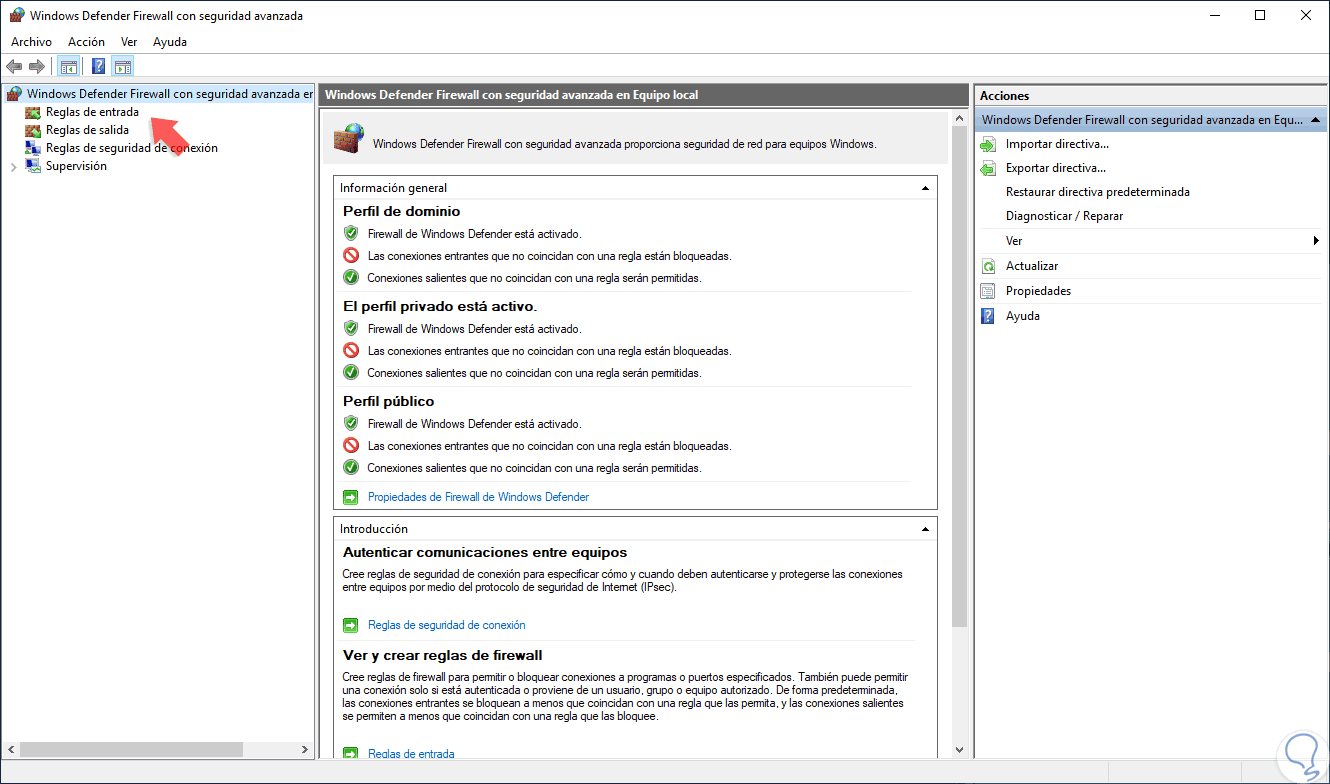
Task: Select Reglas de entrada icon in tree
Action: click(x=33, y=112)
